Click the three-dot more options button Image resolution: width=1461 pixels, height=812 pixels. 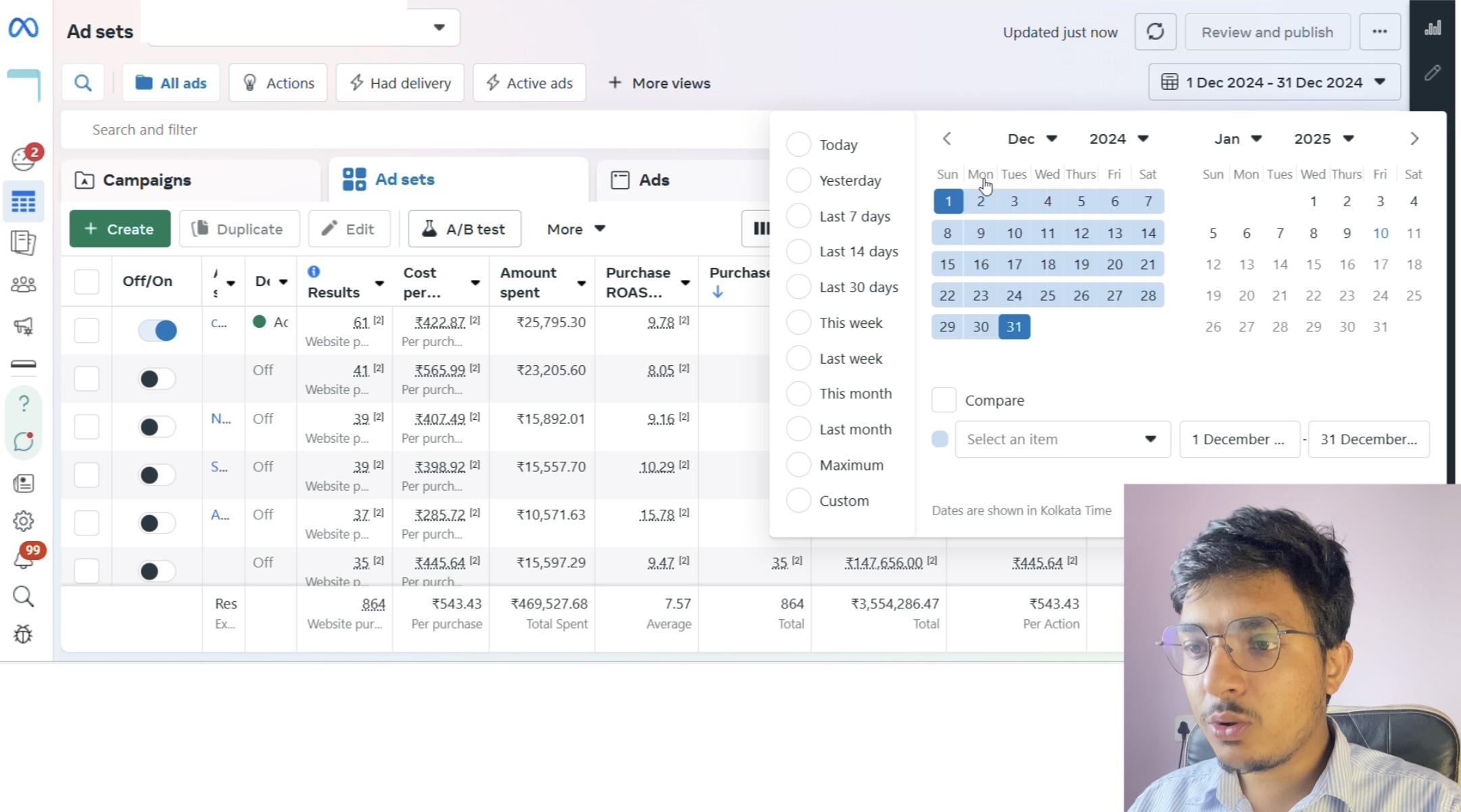click(1380, 32)
